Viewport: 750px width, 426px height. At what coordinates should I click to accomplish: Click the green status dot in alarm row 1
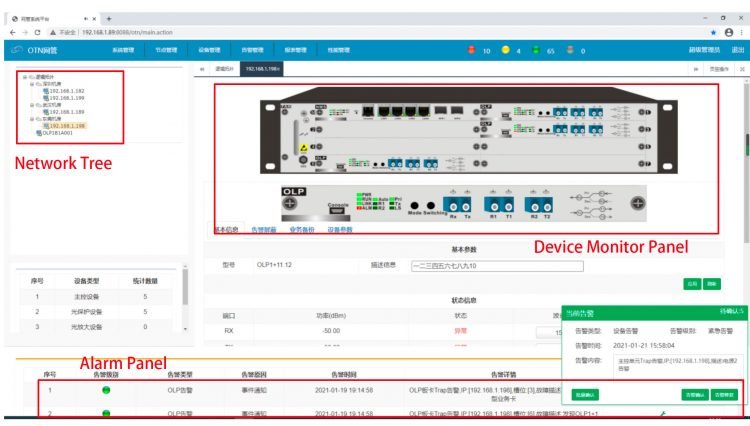click(106, 389)
